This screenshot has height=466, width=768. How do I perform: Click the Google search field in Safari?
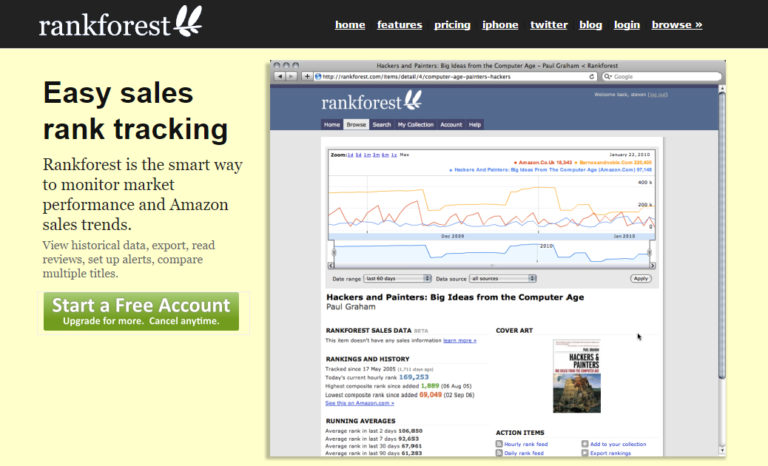coord(662,76)
